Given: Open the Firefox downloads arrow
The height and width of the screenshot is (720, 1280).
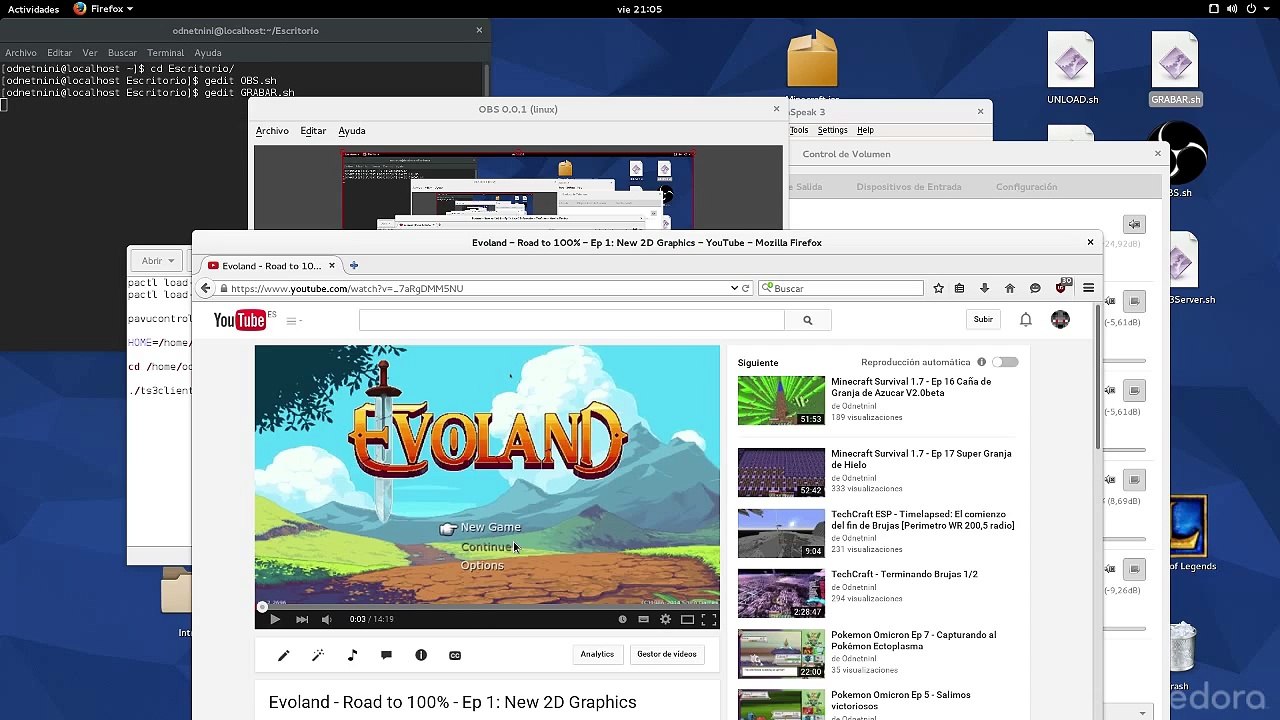Looking at the screenshot, I should pyautogui.click(x=984, y=288).
